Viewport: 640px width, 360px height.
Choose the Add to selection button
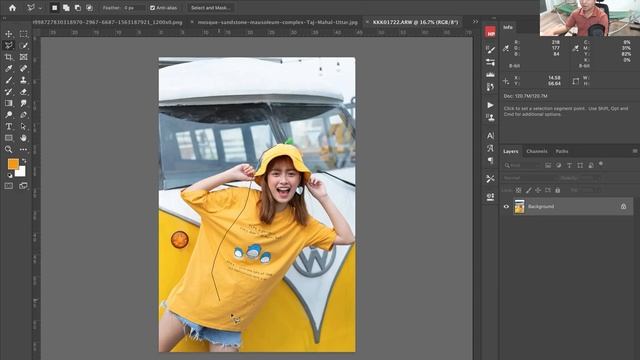(66, 8)
